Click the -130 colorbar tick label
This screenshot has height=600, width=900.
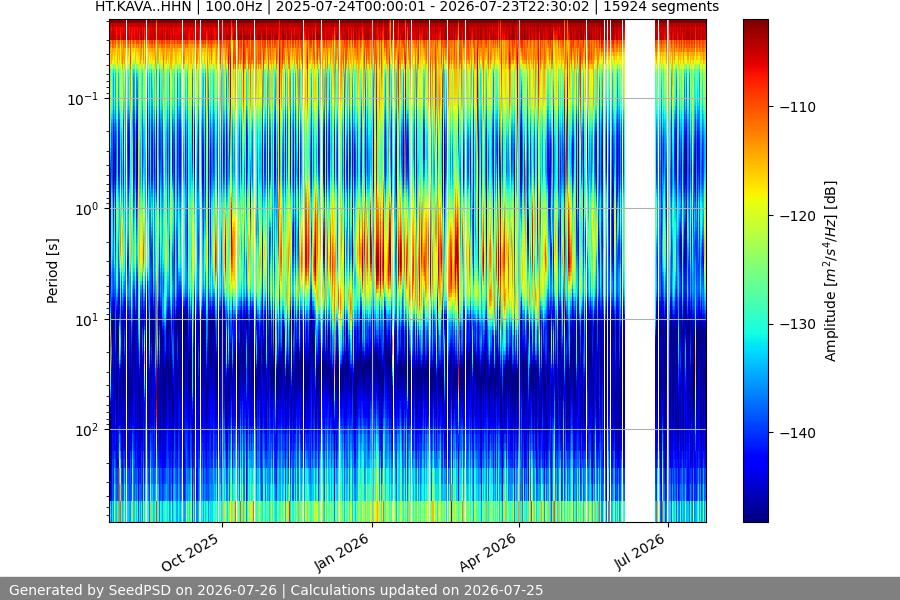point(798,324)
